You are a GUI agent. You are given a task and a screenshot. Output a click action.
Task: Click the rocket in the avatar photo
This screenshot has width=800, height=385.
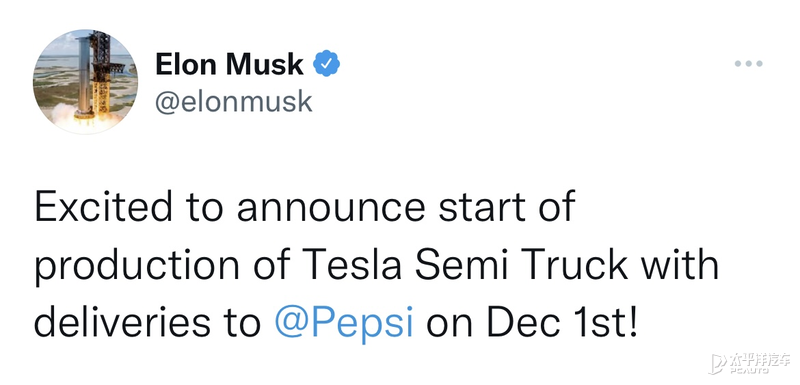(x=85, y=76)
